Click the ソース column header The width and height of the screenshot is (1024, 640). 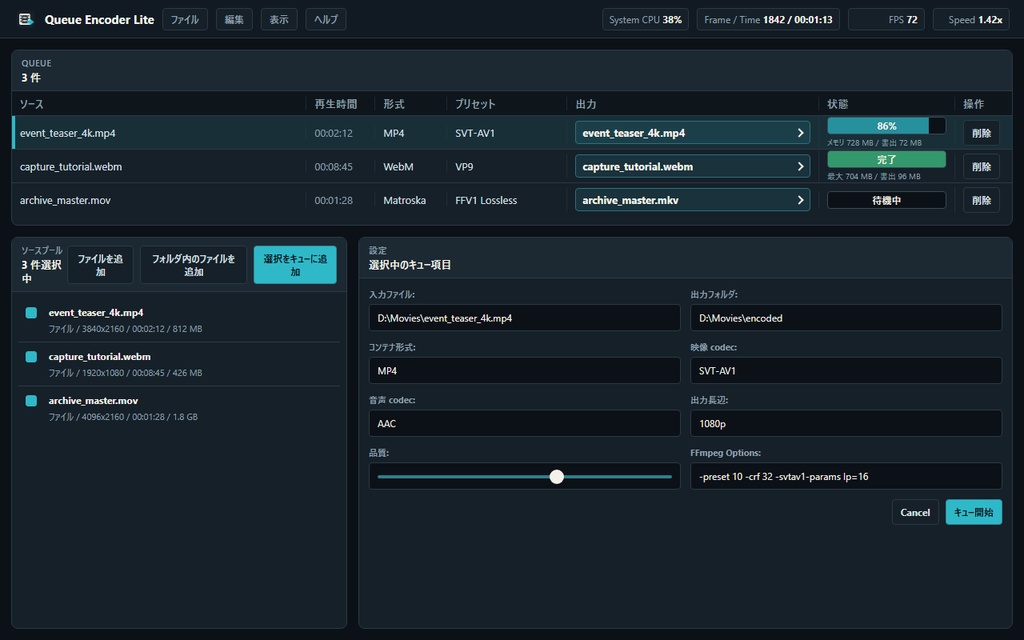click(31, 104)
